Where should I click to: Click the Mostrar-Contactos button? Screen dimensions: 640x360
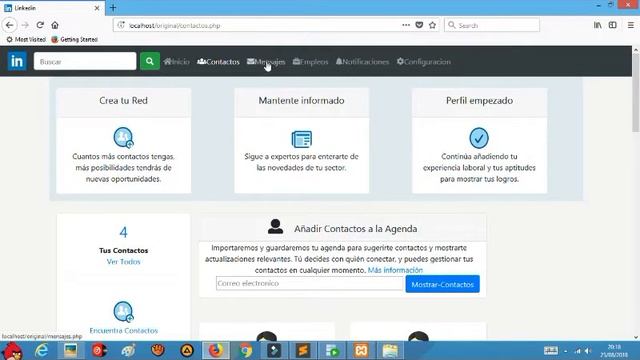[x=442, y=284]
